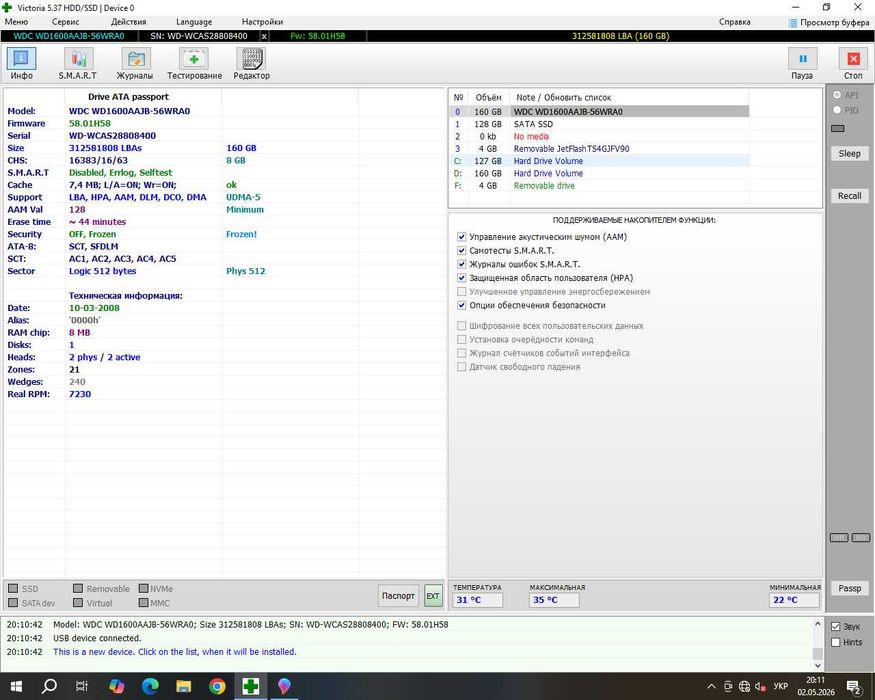This screenshot has height=700, width=875.
Task: Open the Сервис menu
Action: coord(65,22)
